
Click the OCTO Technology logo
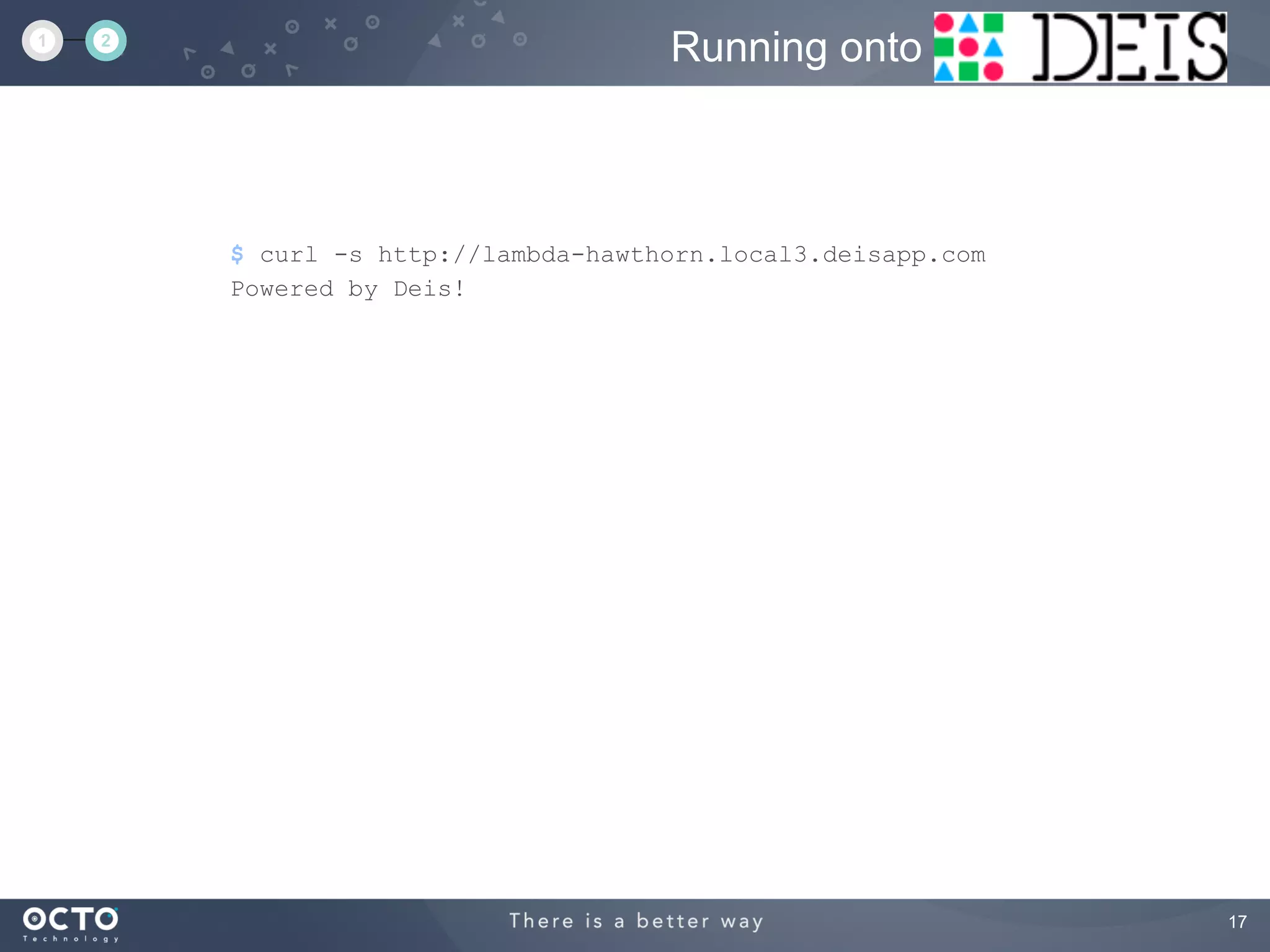click(71, 925)
